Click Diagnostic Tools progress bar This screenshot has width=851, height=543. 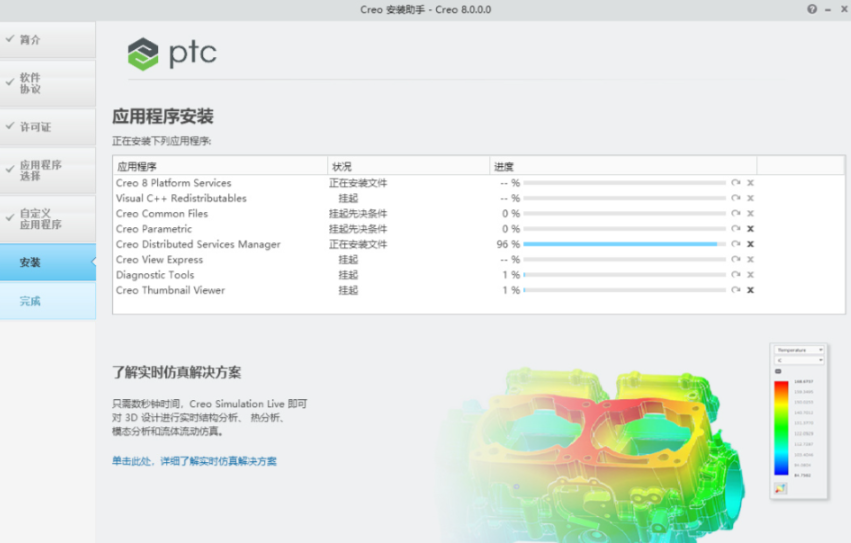coord(625,275)
